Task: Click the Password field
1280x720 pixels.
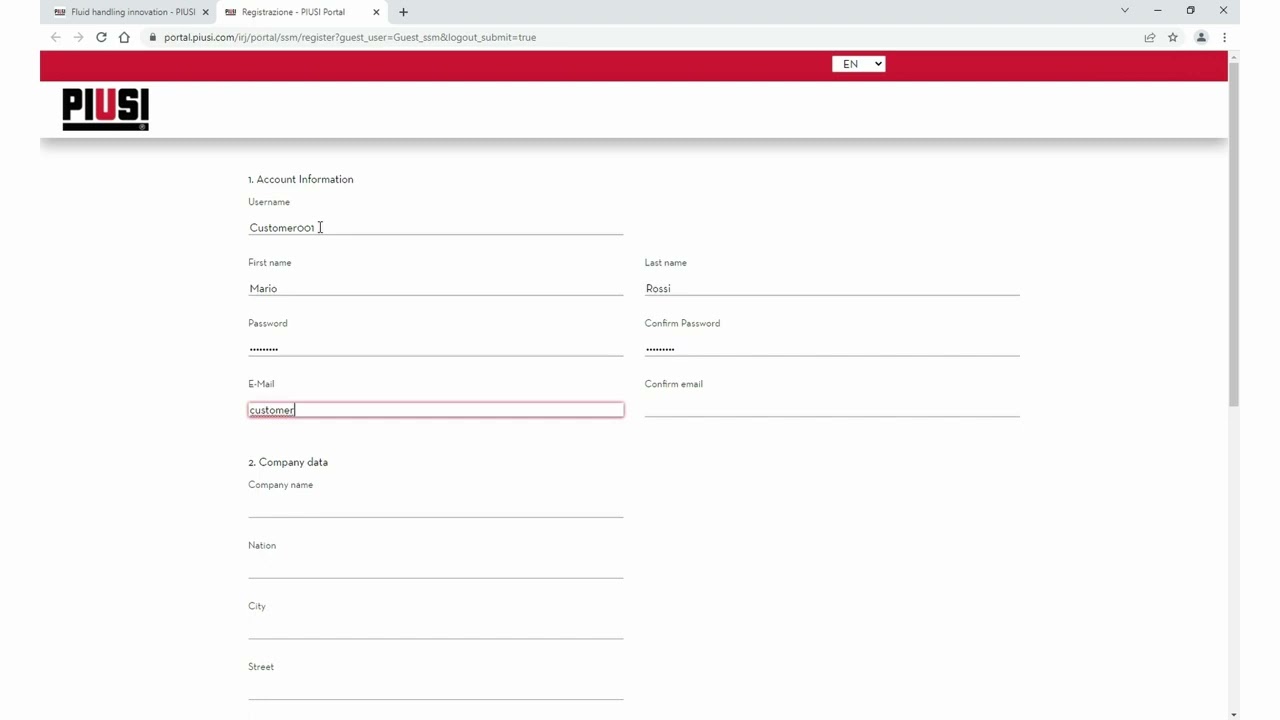Action: coord(435,349)
